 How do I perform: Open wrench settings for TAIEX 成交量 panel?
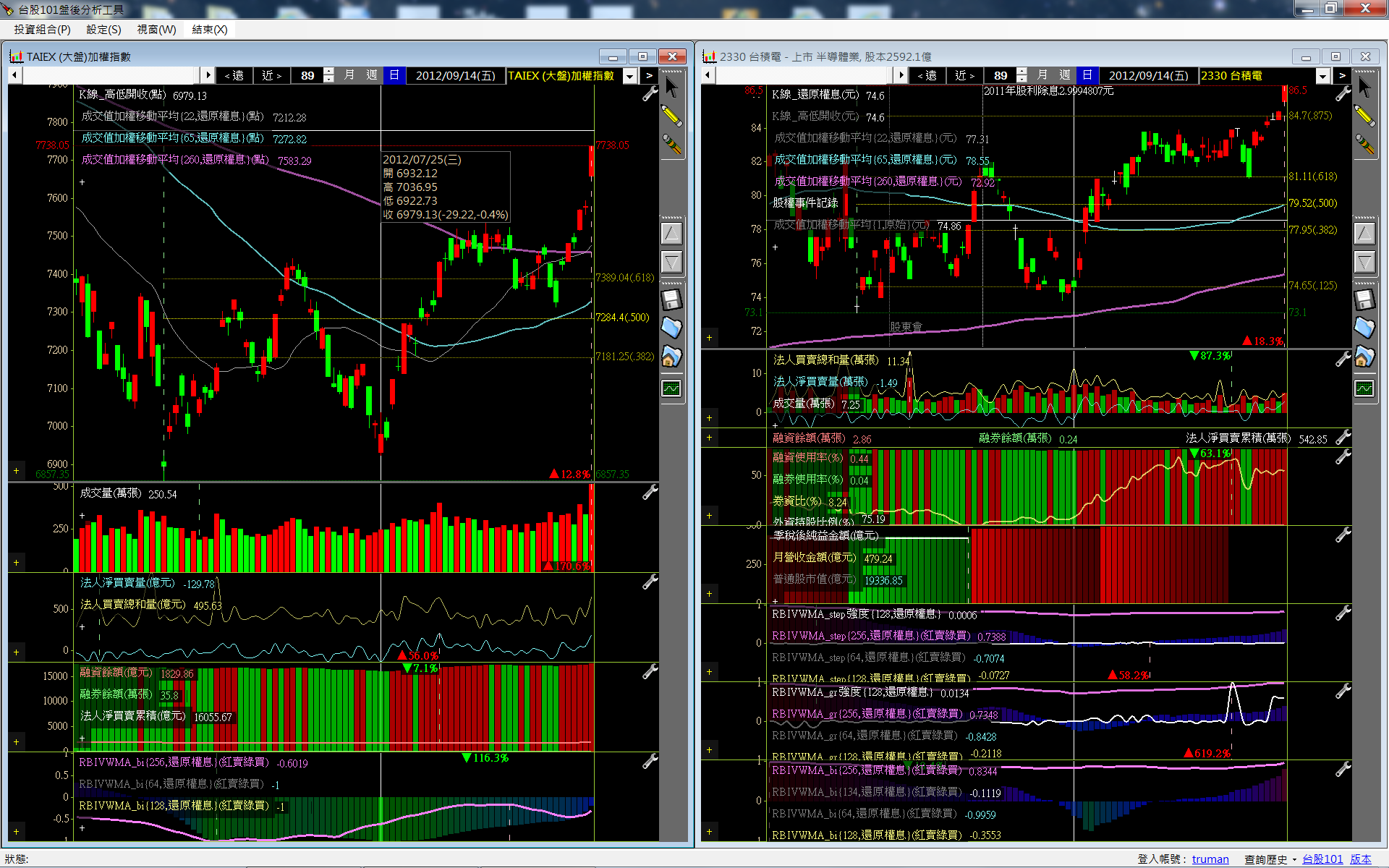(650, 493)
